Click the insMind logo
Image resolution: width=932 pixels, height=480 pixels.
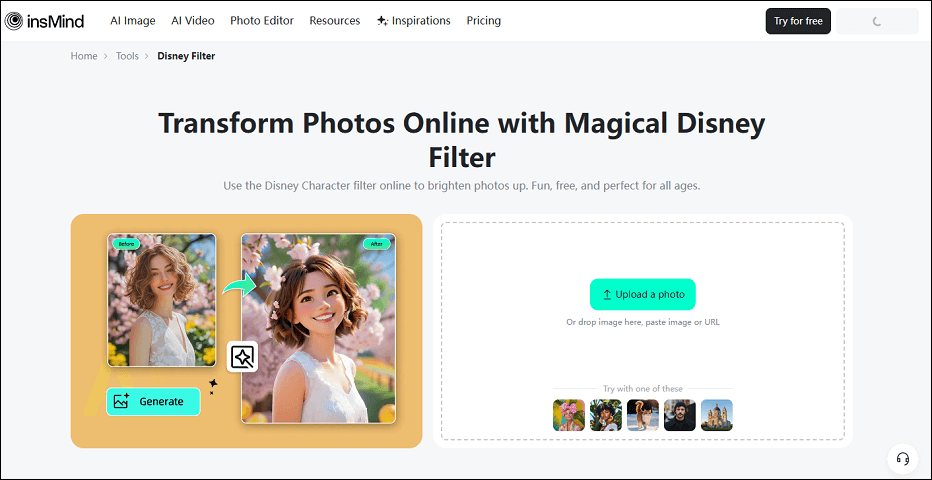(x=44, y=21)
